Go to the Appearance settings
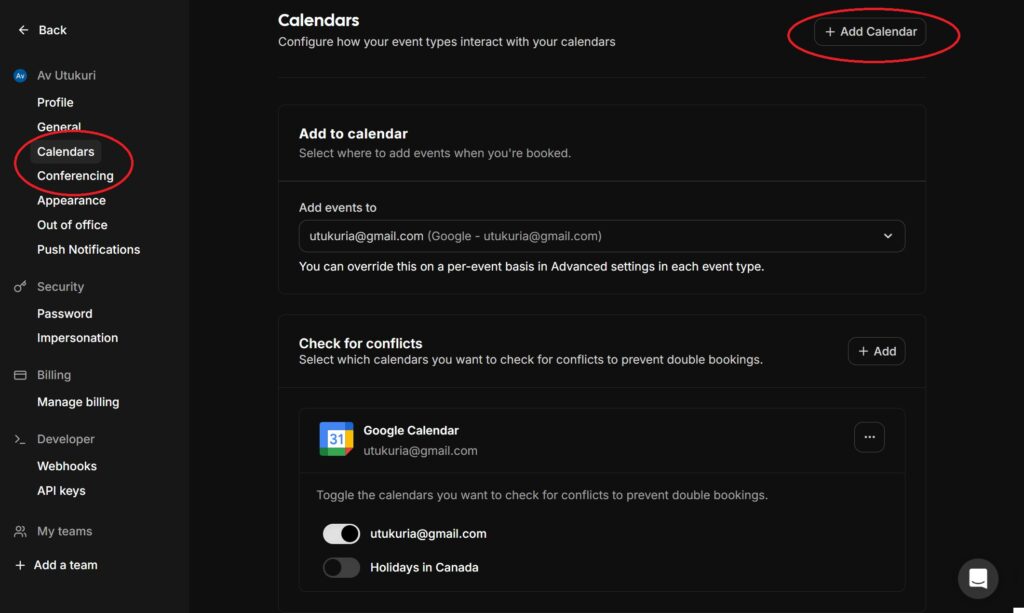The image size is (1024, 613). point(71,201)
